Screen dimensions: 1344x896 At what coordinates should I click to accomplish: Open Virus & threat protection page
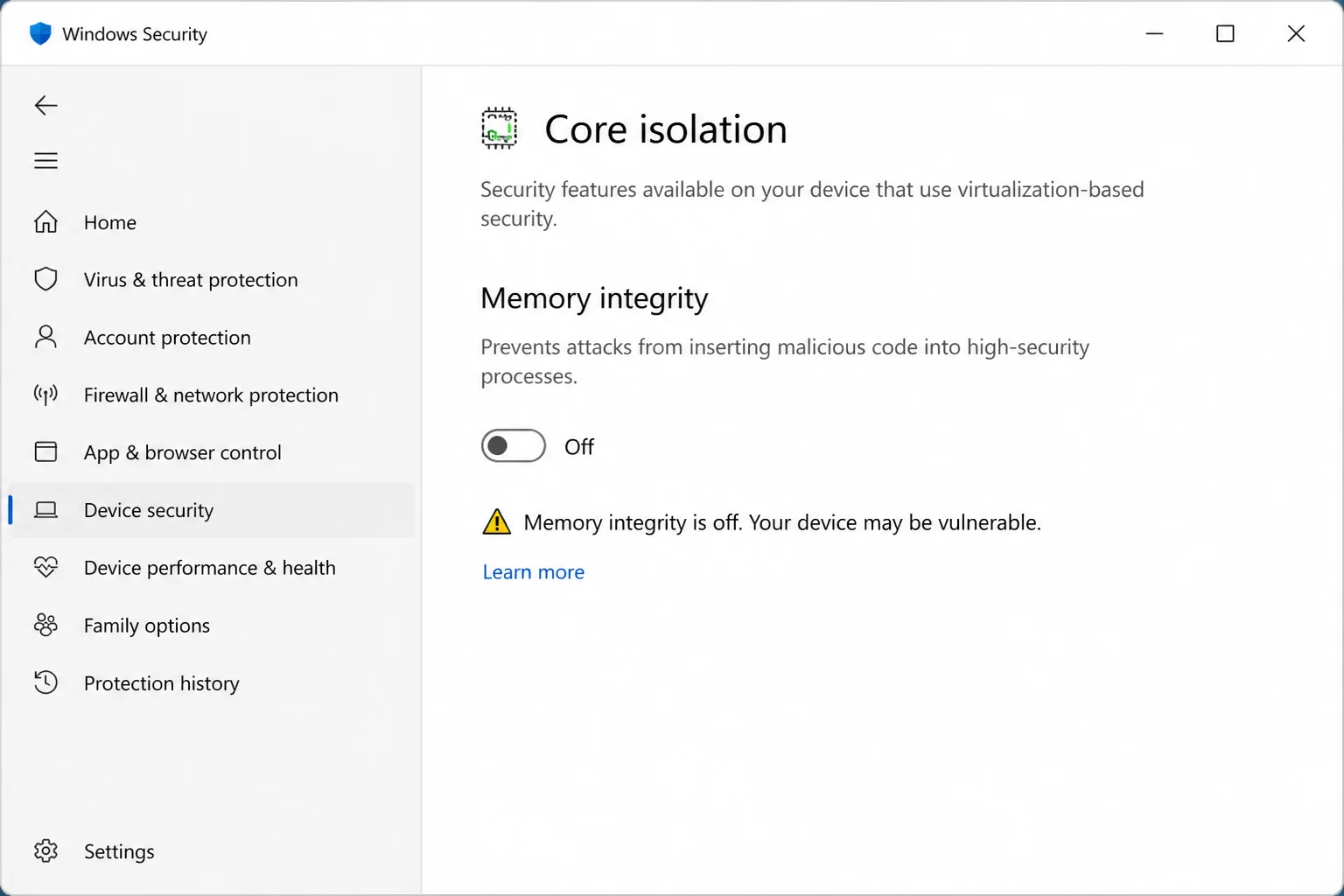[211, 279]
